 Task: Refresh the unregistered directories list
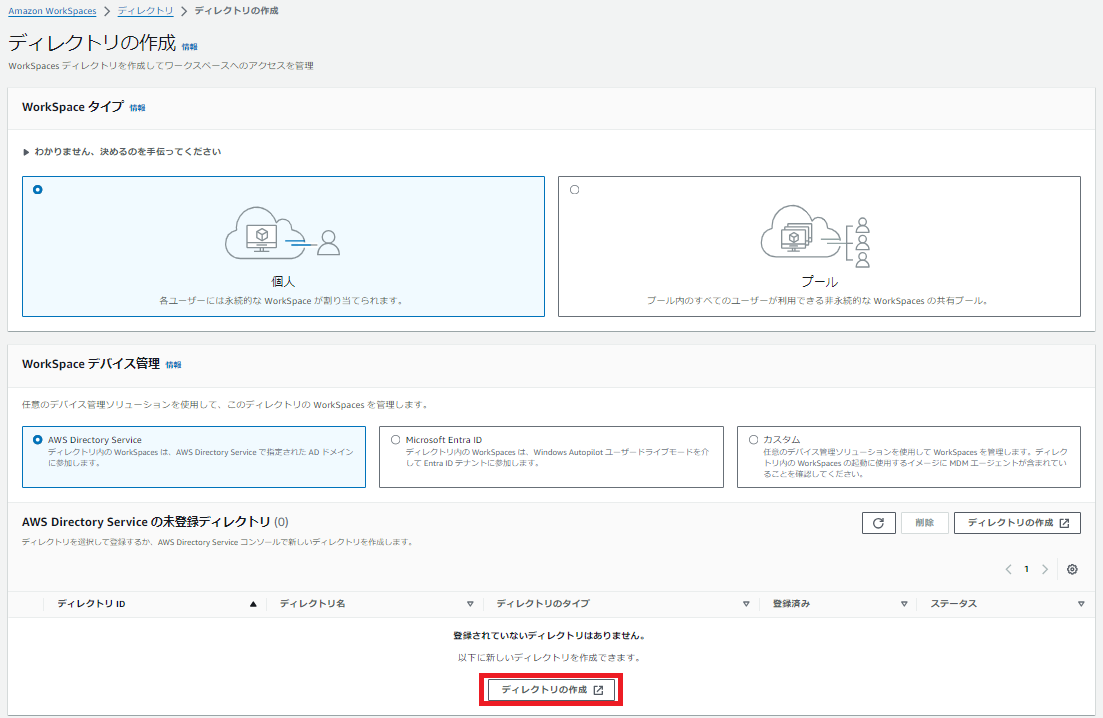879,523
